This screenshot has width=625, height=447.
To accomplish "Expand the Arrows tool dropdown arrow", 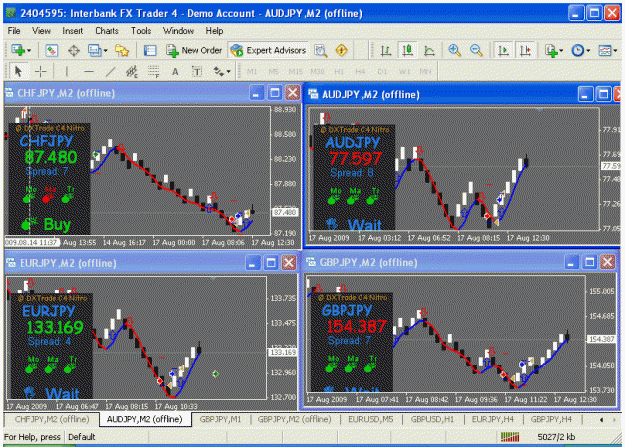I will point(228,72).
